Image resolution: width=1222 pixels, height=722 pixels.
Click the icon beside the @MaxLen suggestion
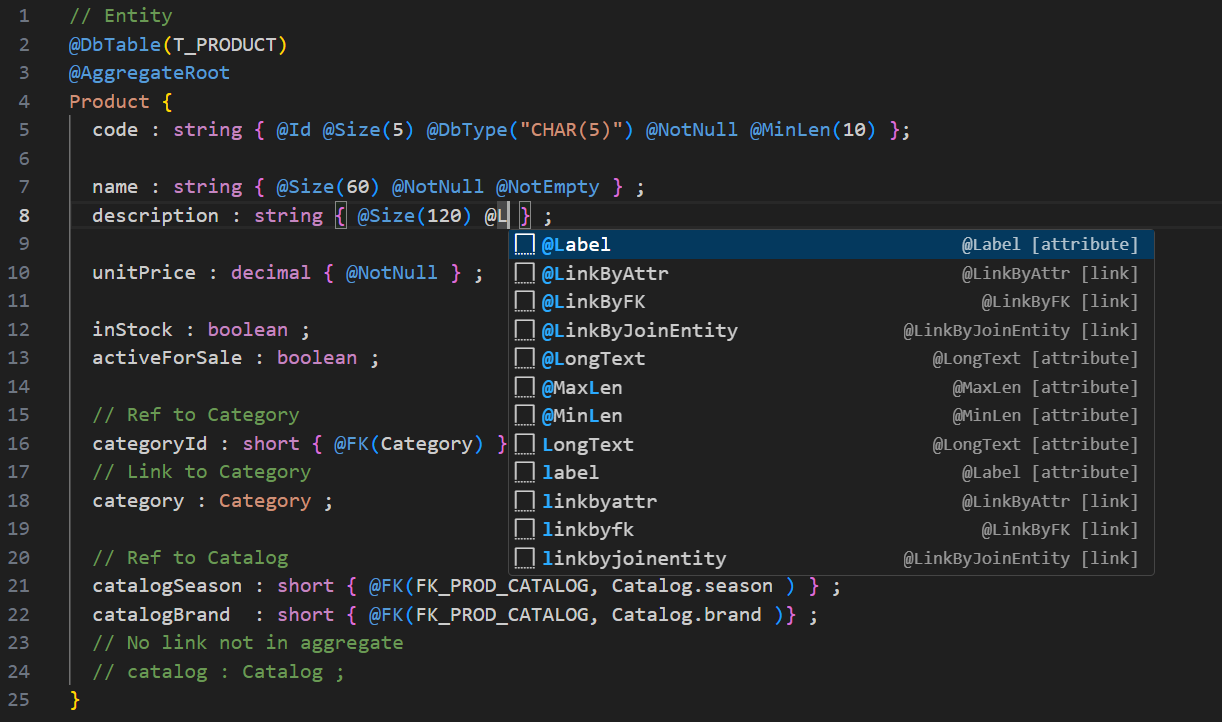[x=524, y=388]
